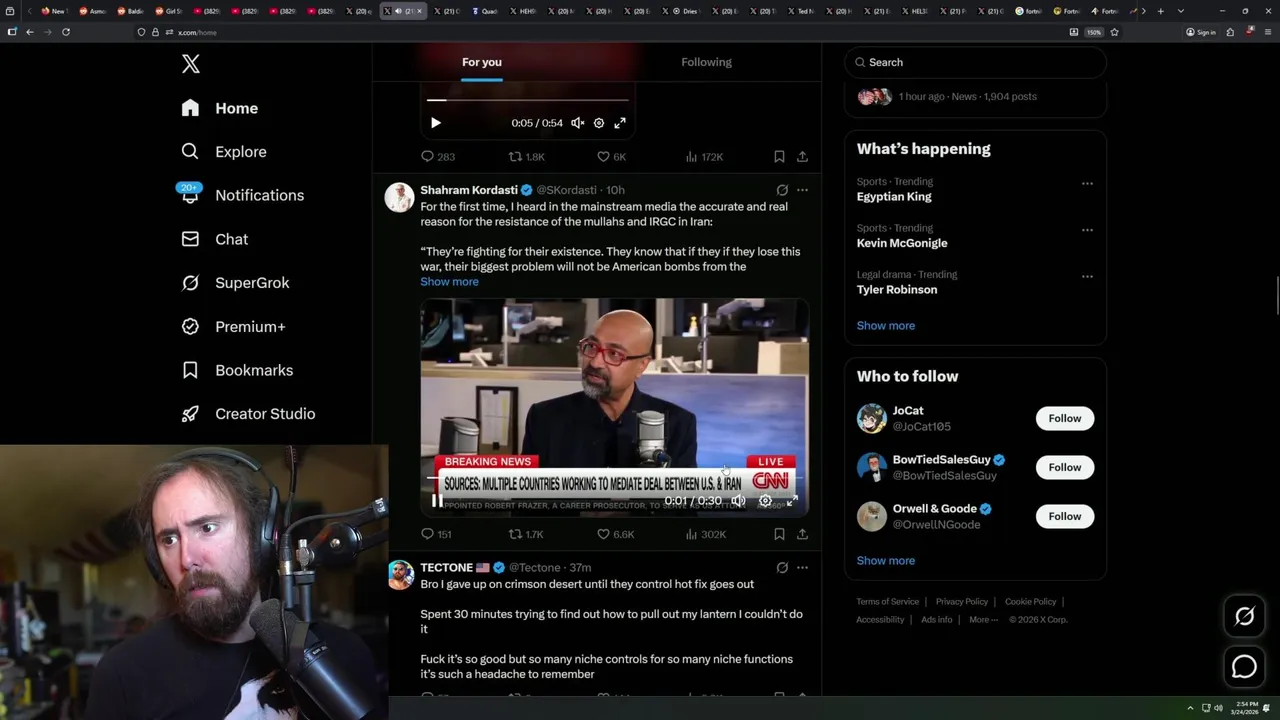Expand the More footer dropdown
This screenshot has height=720, width=1280.
click(x=982, y=620)
